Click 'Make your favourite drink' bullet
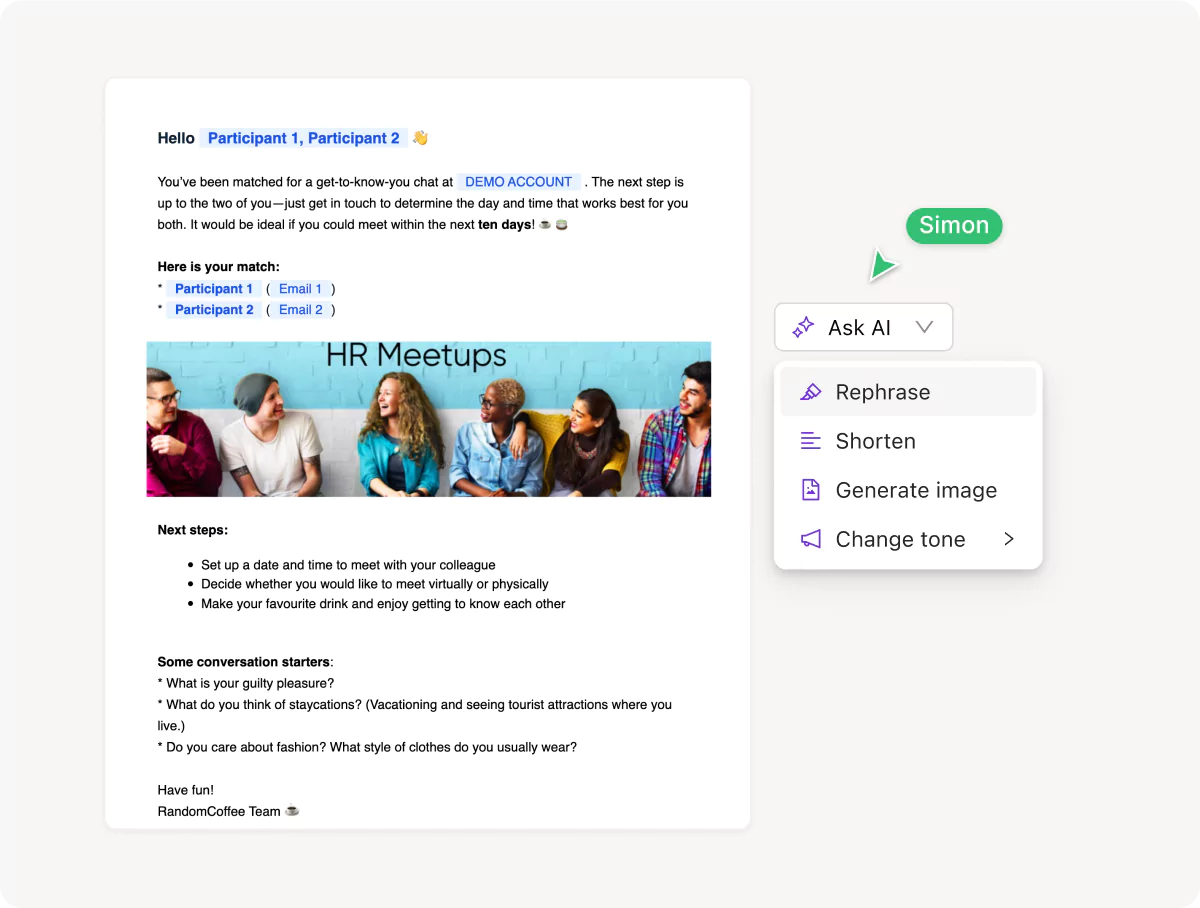 point(383,604)
